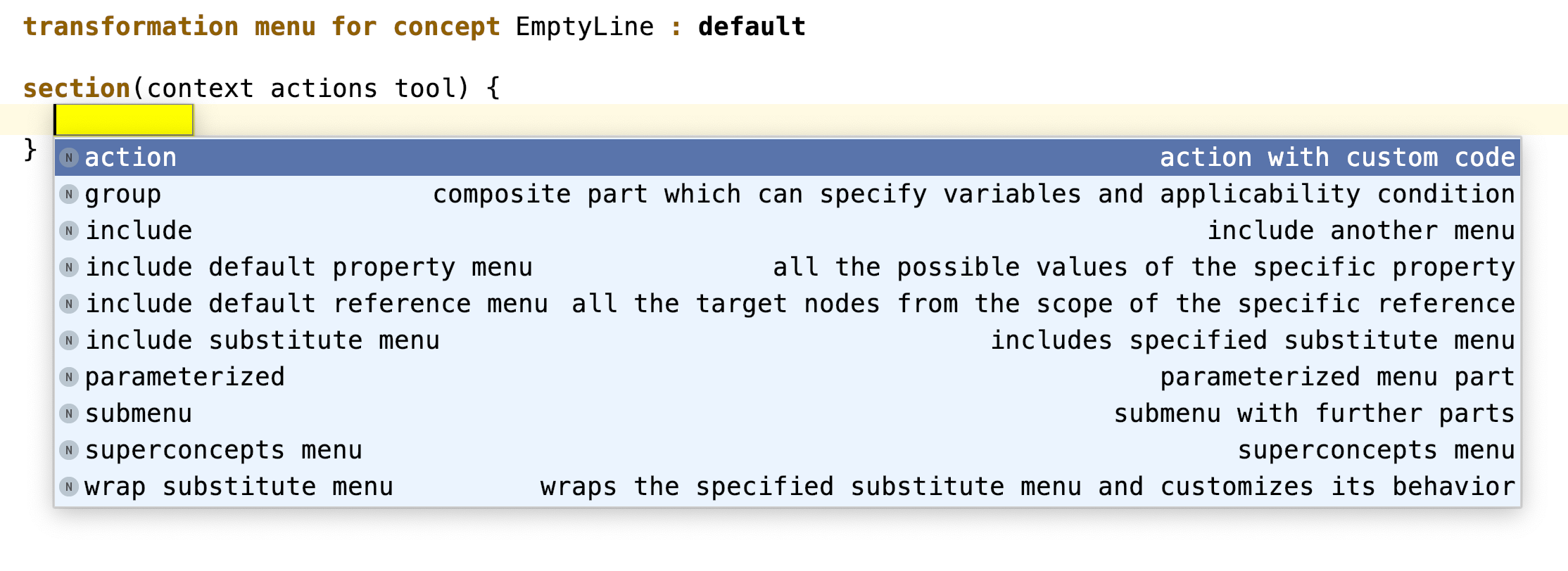Pick include default property menu entry
The width and height of the screenshot is (1568, 571).
click(308, 267)
